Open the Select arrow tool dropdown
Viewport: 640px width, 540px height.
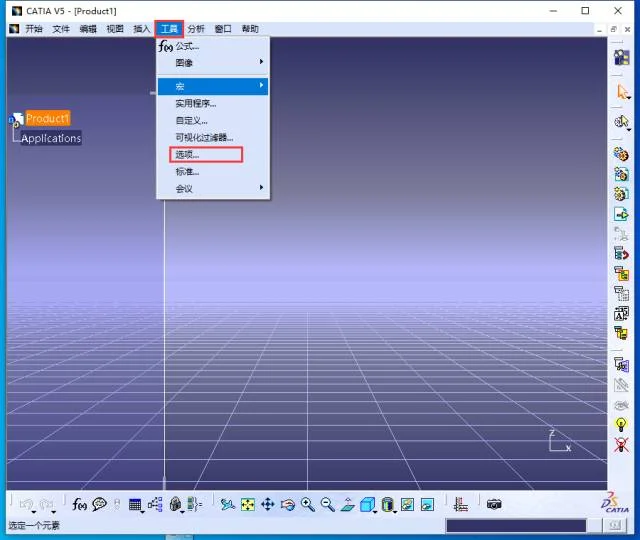629,98
